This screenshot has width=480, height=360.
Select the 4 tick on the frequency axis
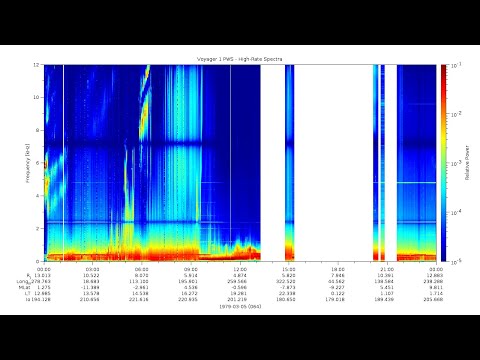pyautogui.click(x=39, y=196)
